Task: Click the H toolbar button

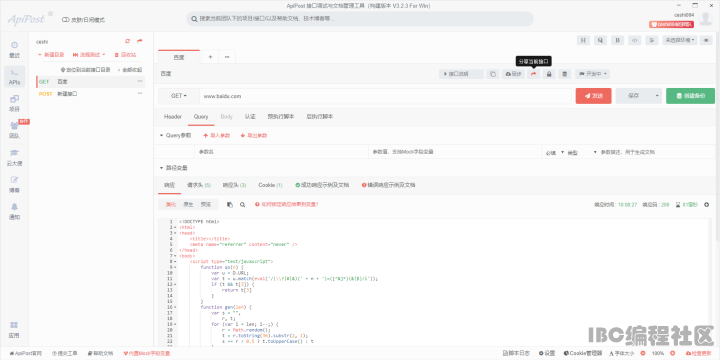Action: click(583, 40)
